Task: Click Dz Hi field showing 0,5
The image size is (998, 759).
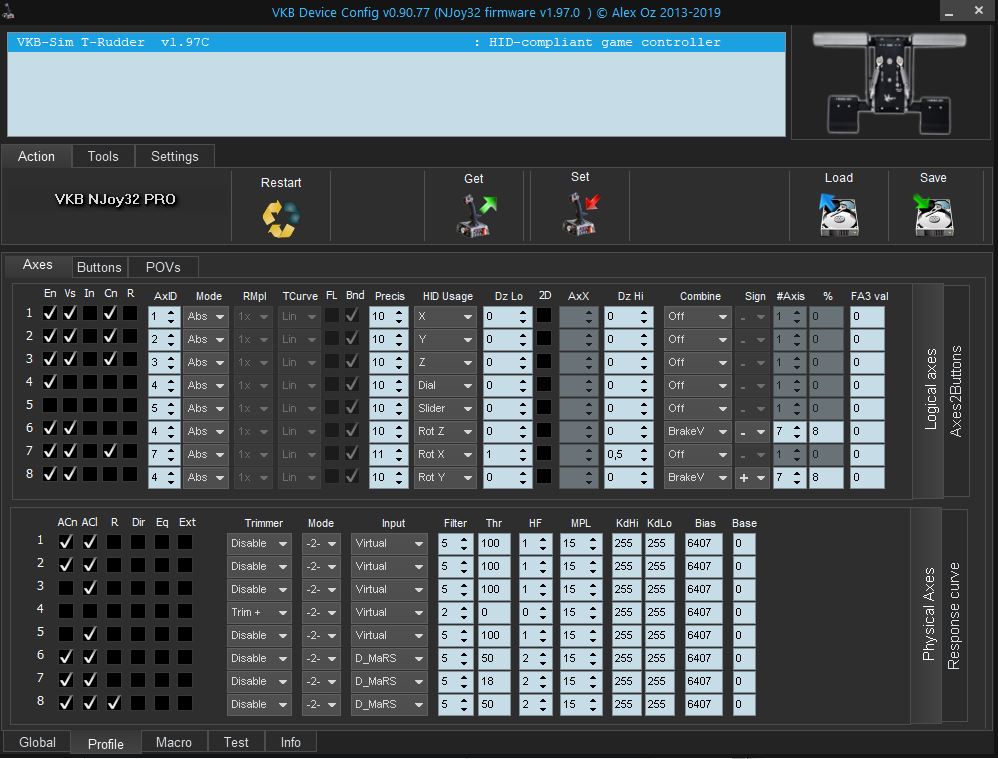Action: tap(628, 454)
